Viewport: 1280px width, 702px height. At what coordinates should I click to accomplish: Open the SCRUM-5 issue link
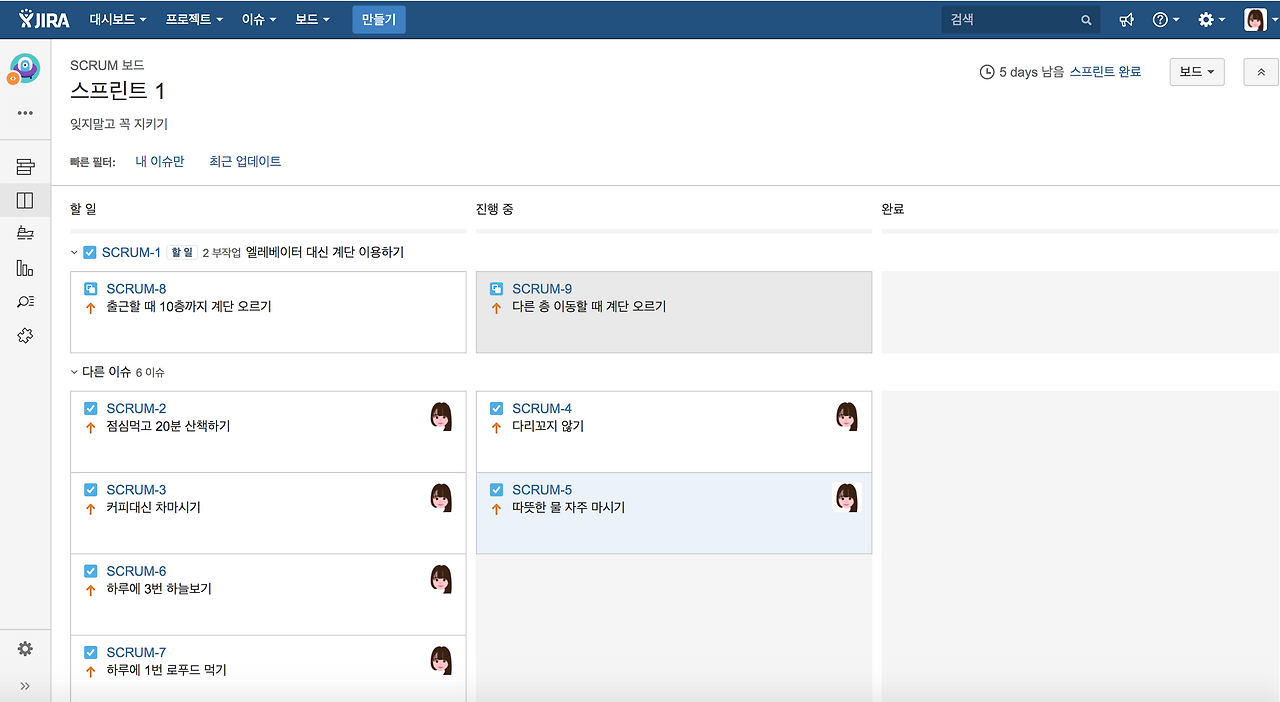pos(542,490)
